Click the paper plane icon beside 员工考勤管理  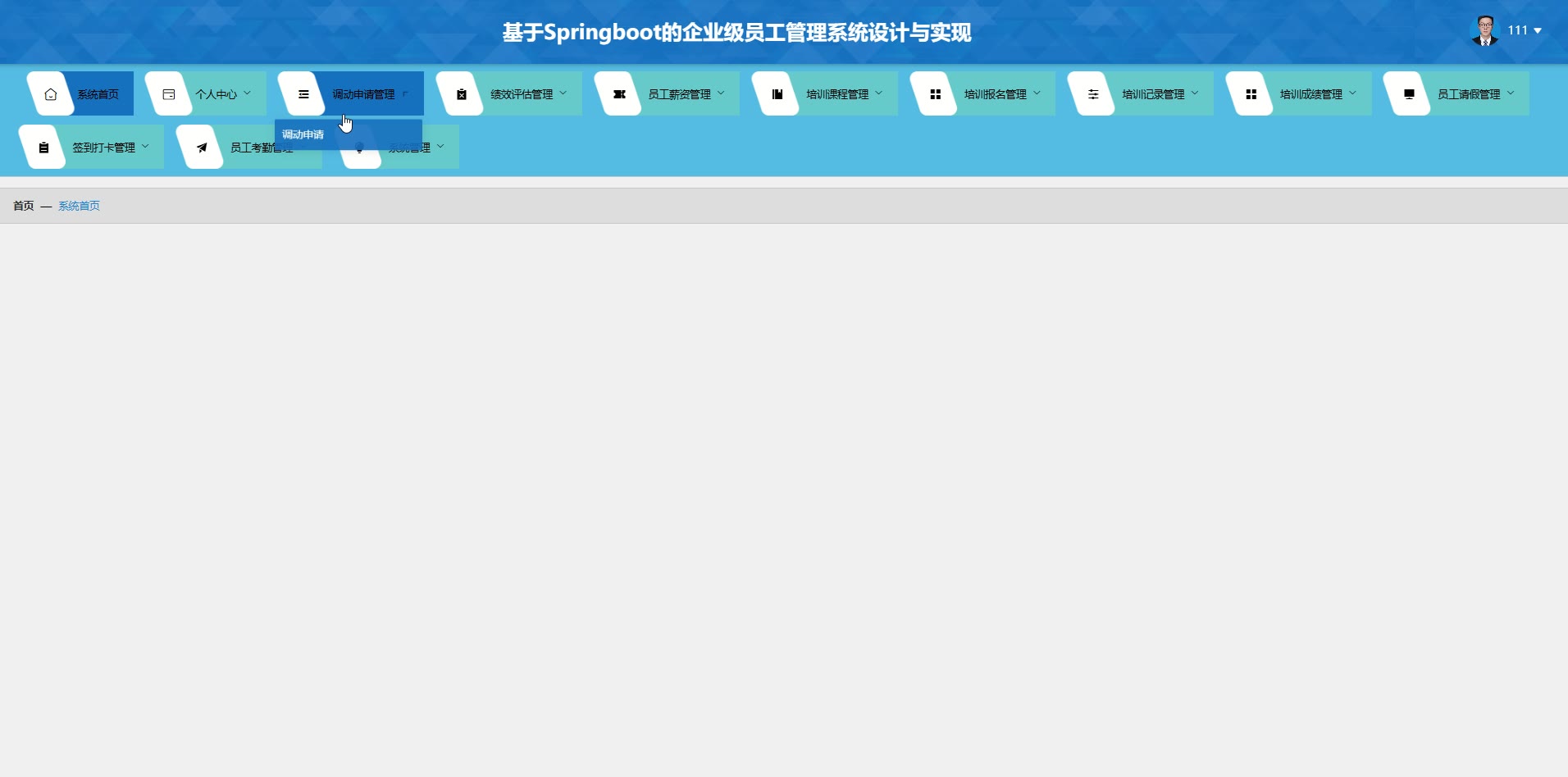[202, 148]
